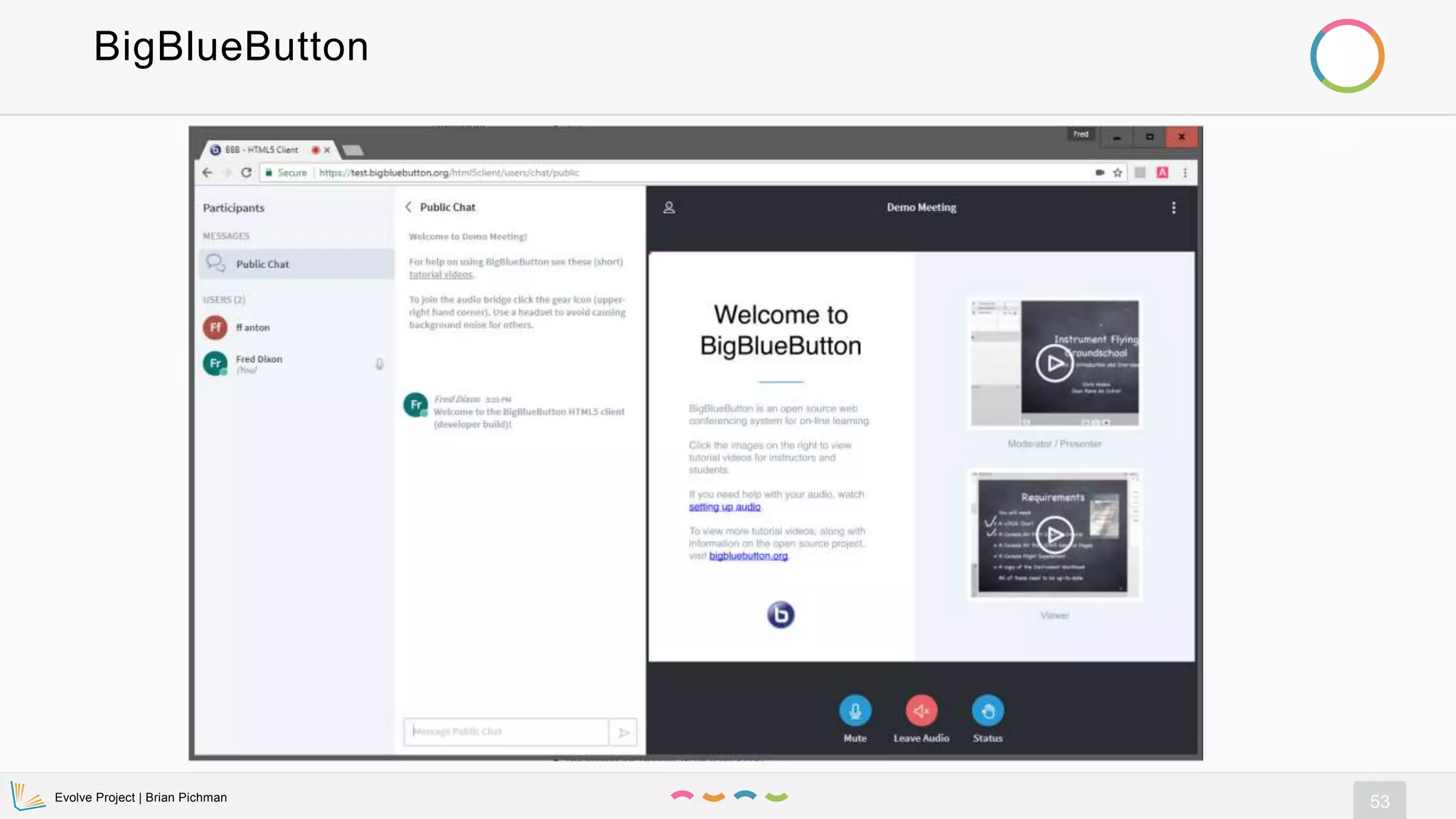Click the red A extension icon
Screen dimensions: 1456x819
1162,173
